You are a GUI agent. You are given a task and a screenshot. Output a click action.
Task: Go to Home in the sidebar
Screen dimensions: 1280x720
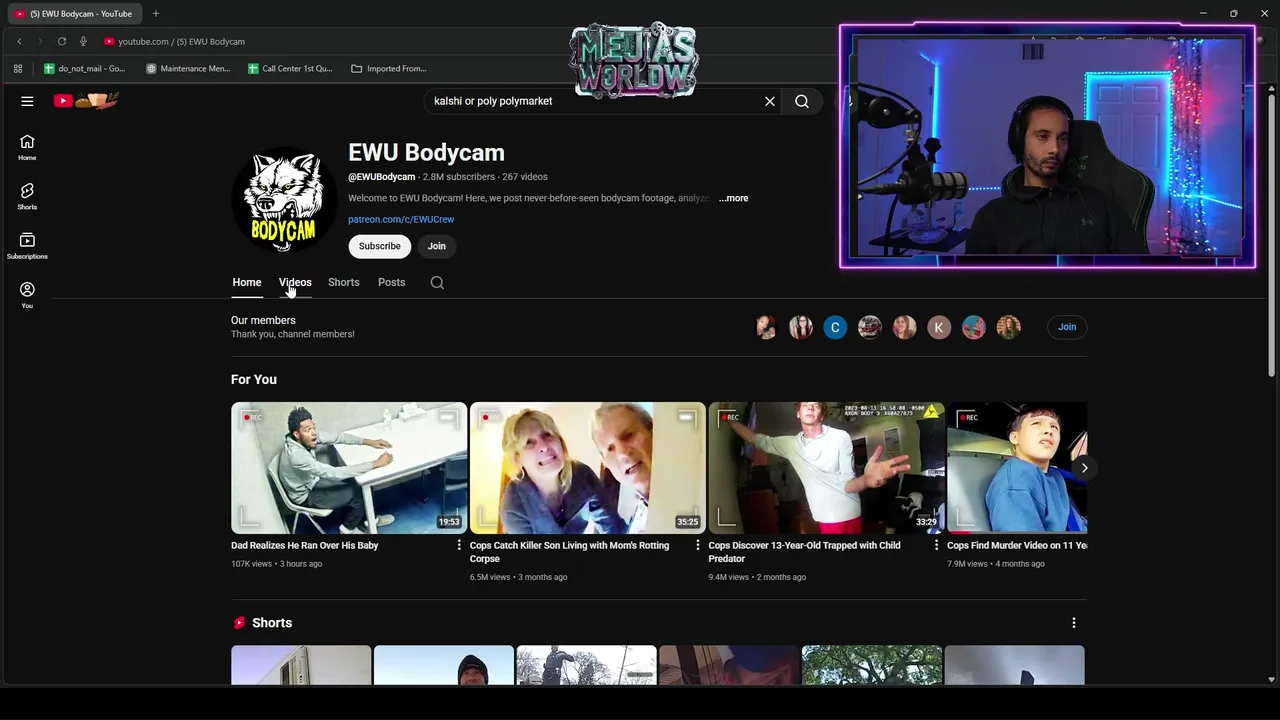(27, 148)
